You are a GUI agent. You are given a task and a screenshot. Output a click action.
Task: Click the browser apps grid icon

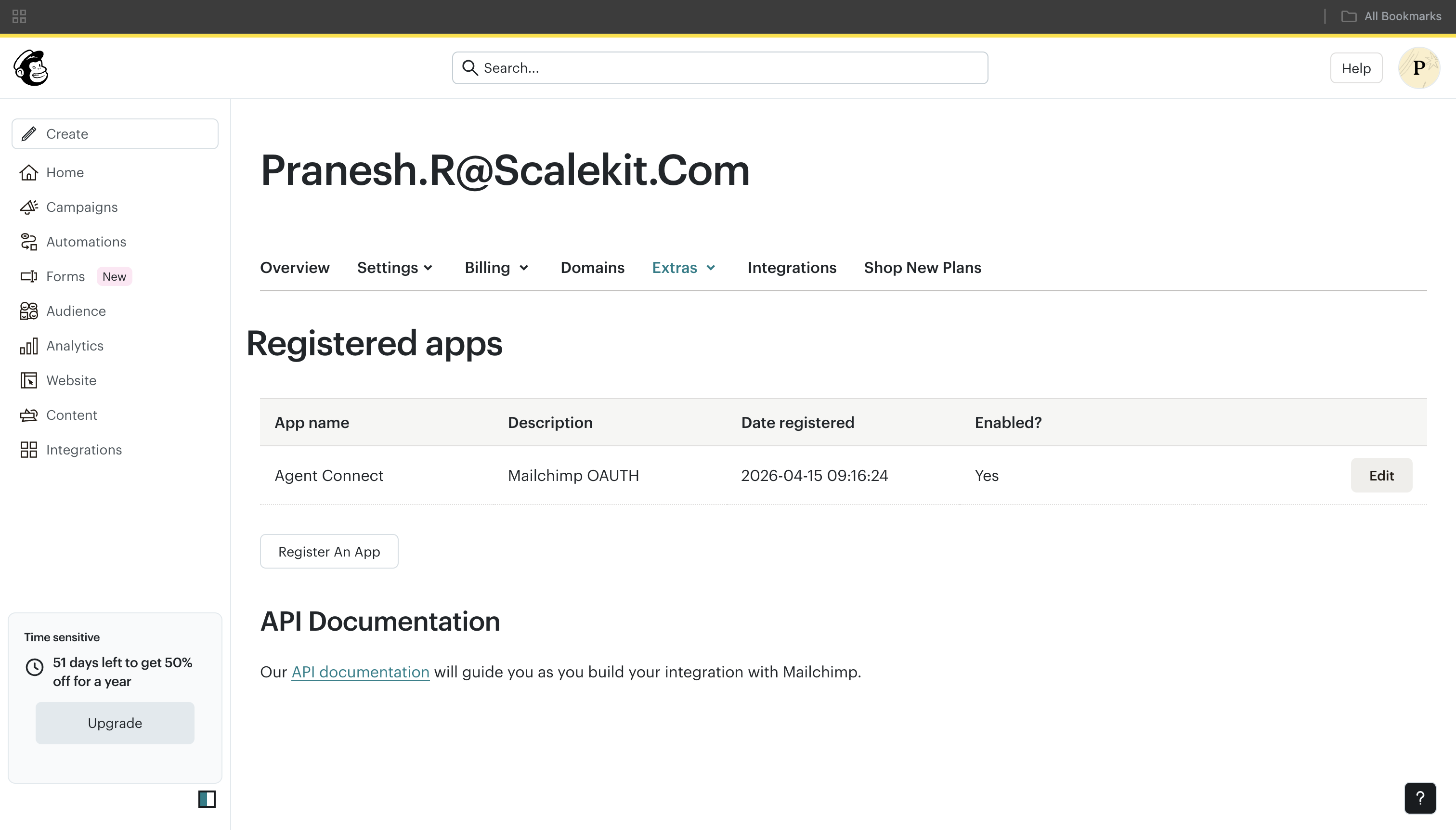click(19, 16)
